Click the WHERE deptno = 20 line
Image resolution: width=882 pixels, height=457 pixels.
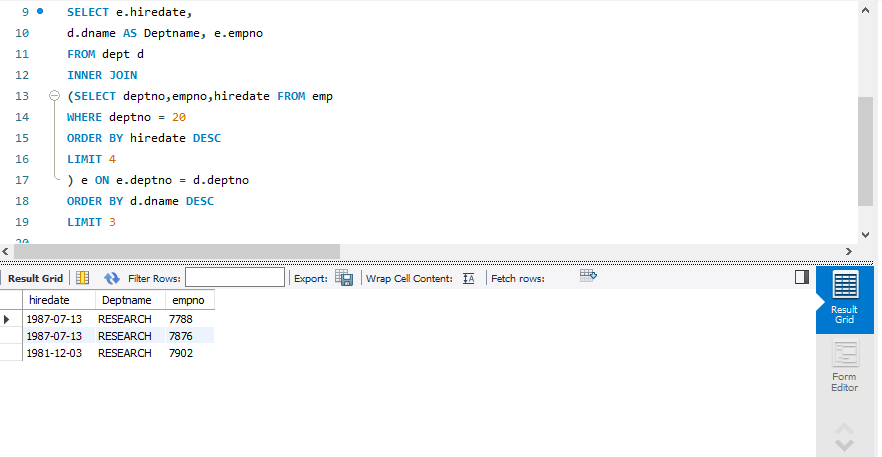127,117
